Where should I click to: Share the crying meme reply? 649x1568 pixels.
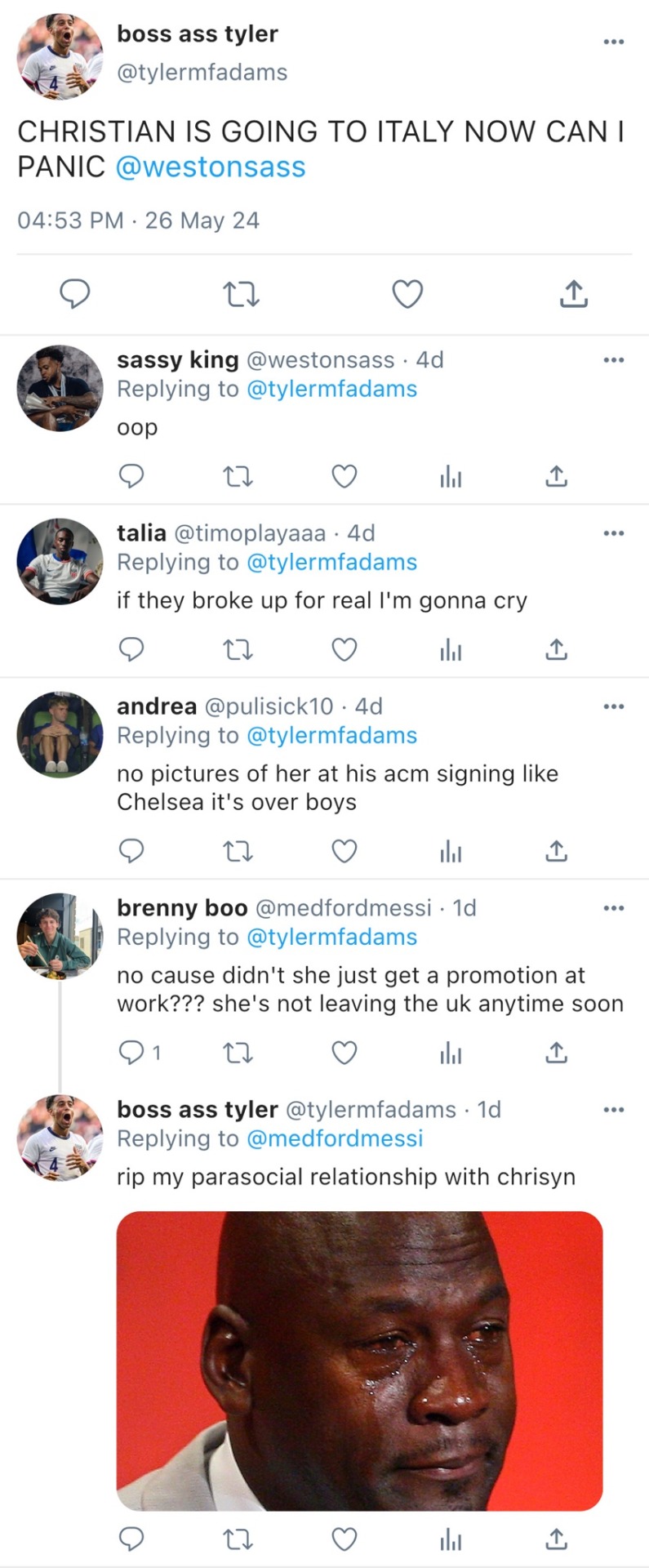tap(556, 1539)
